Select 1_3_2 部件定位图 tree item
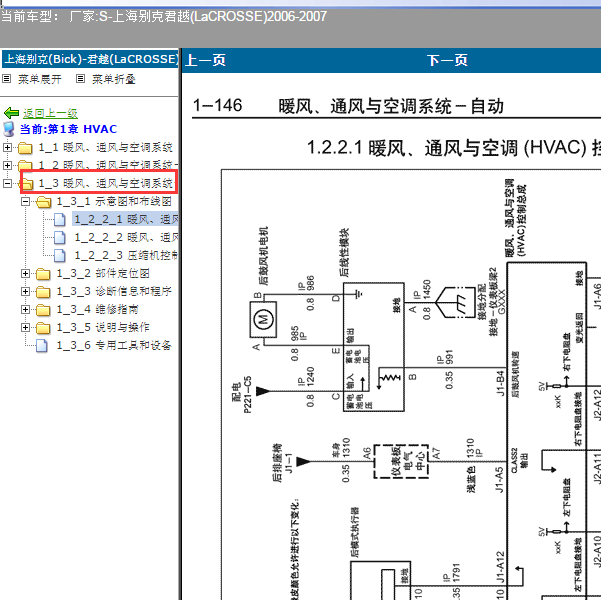 [103, 274]
